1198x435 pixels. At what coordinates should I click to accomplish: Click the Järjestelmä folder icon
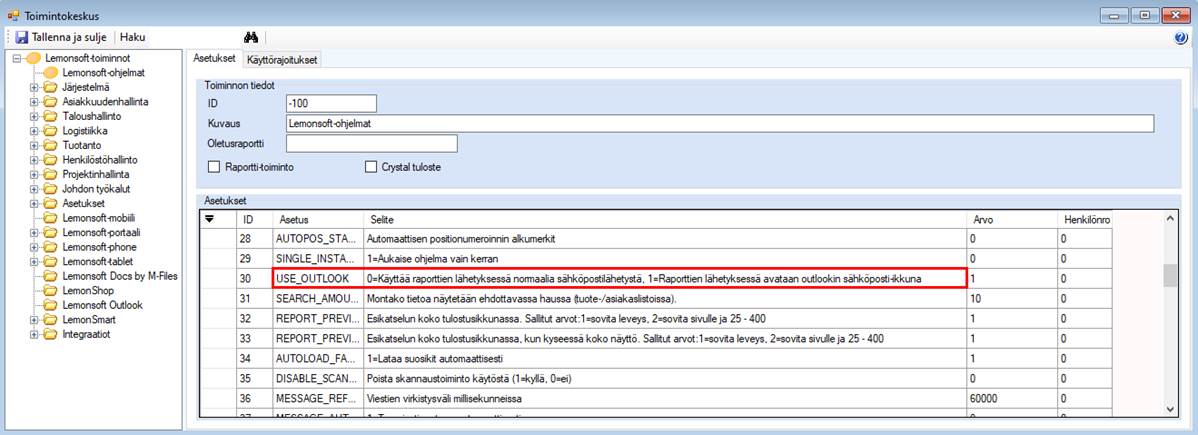coord(50,87)
